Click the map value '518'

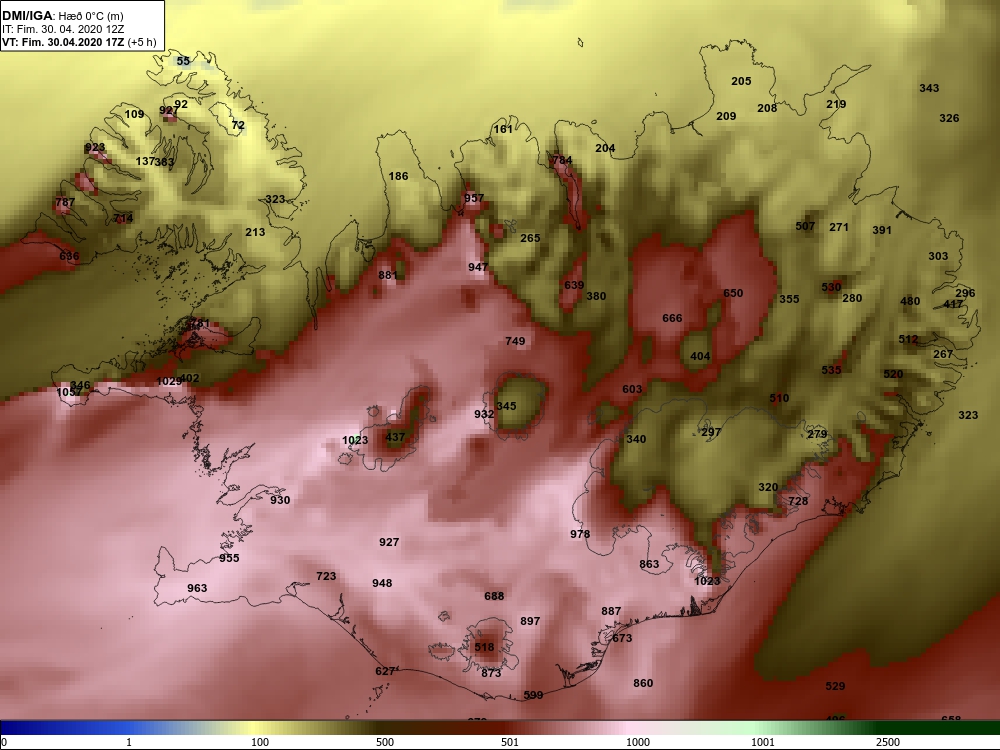(x=484, y=647)
